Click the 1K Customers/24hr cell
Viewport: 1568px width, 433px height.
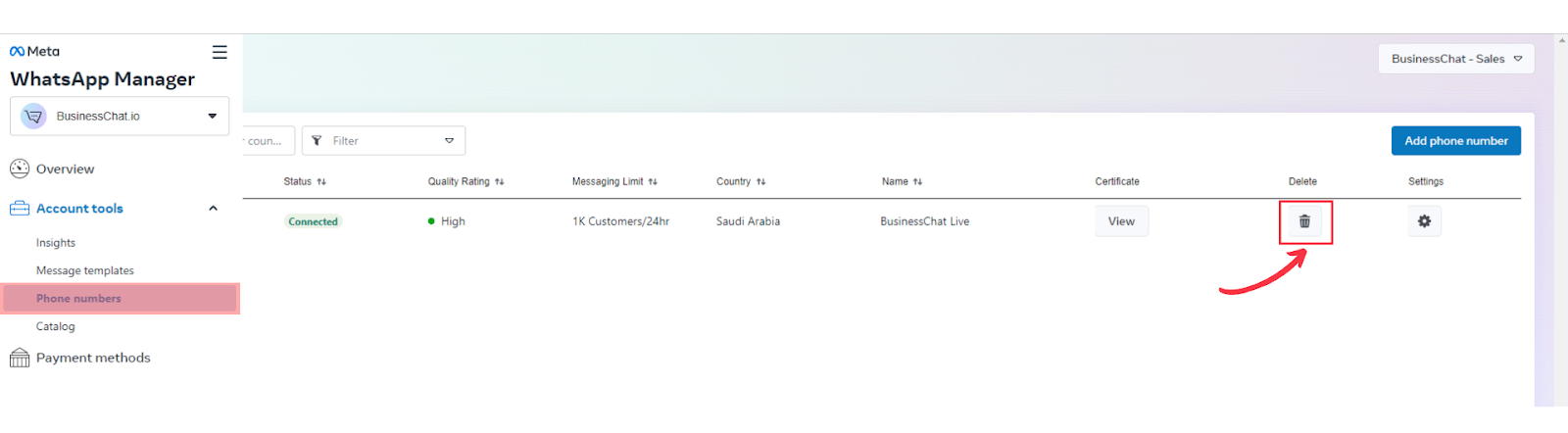[620, 221]
